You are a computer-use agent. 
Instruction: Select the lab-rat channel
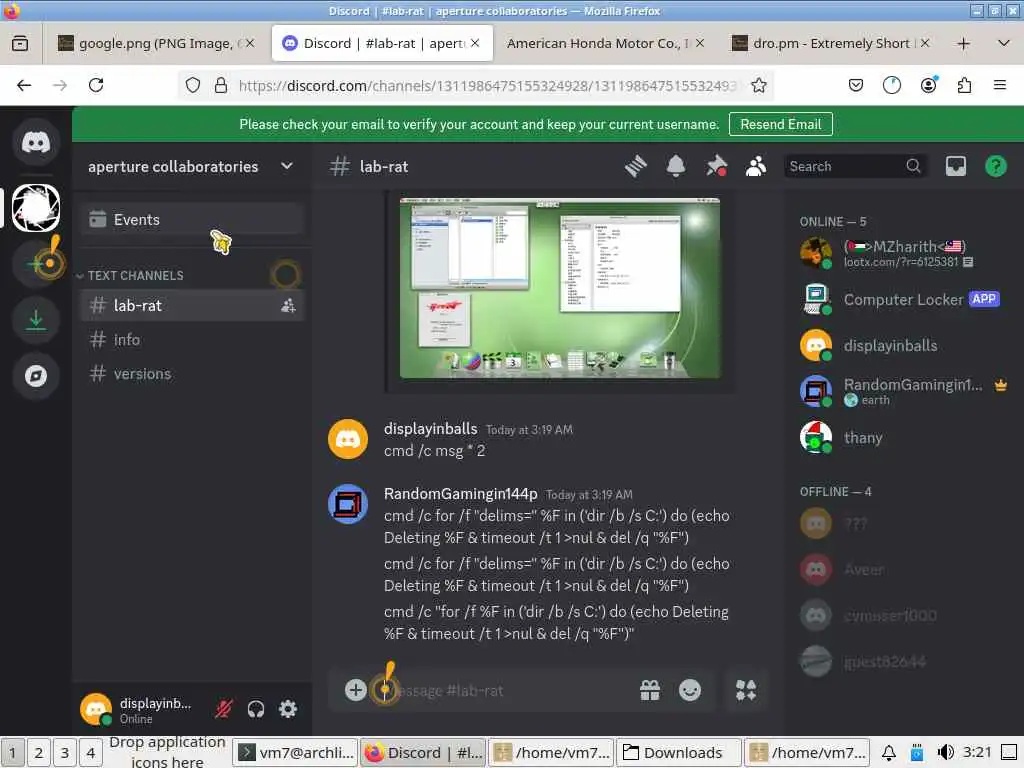click(x=193, y=305)
